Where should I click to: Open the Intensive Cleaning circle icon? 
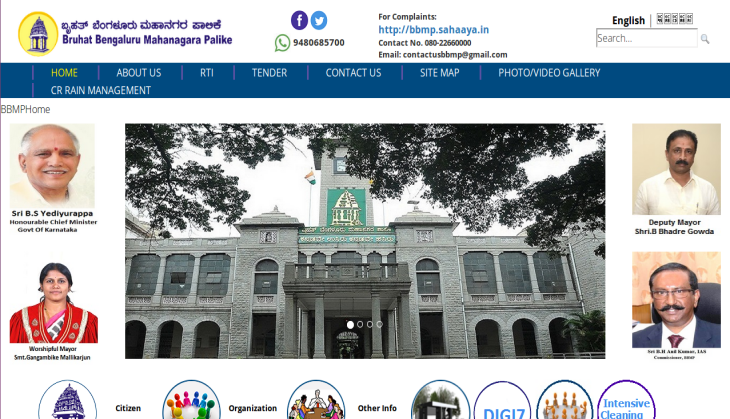626,400
